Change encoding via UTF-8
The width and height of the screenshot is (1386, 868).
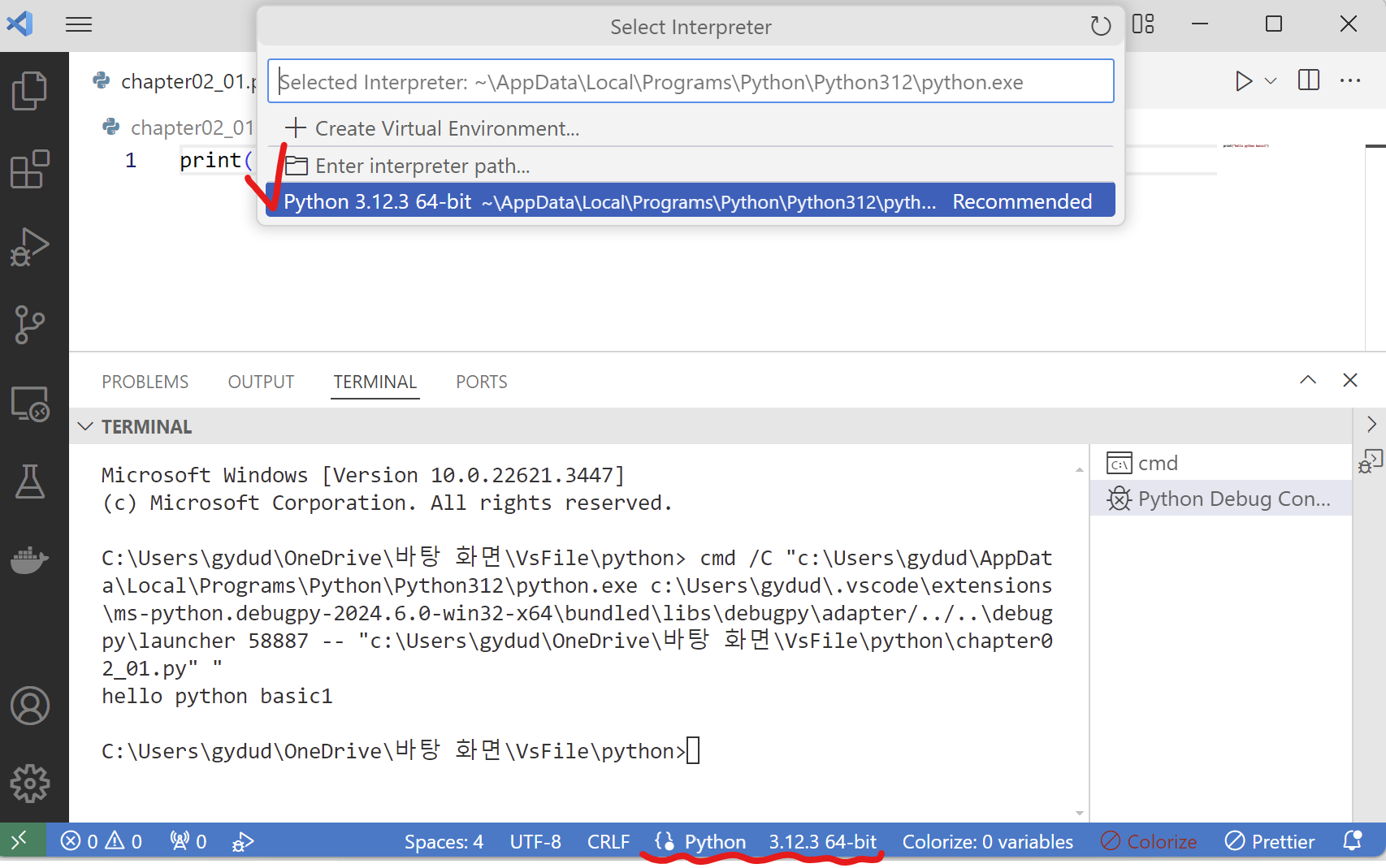pos(535,842)
